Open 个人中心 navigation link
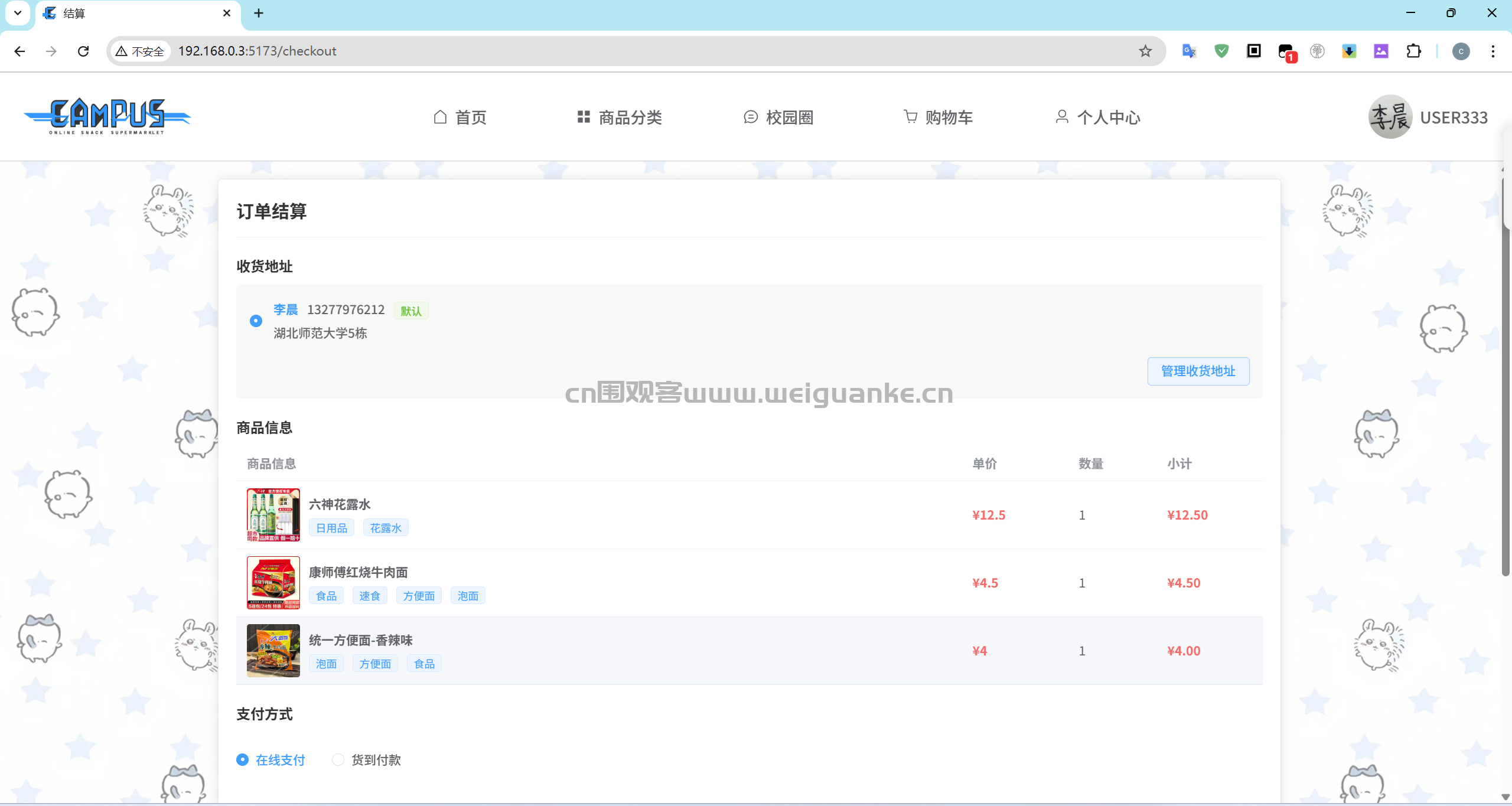This screenshot has width=1512, height=806. coord(1098,118)
